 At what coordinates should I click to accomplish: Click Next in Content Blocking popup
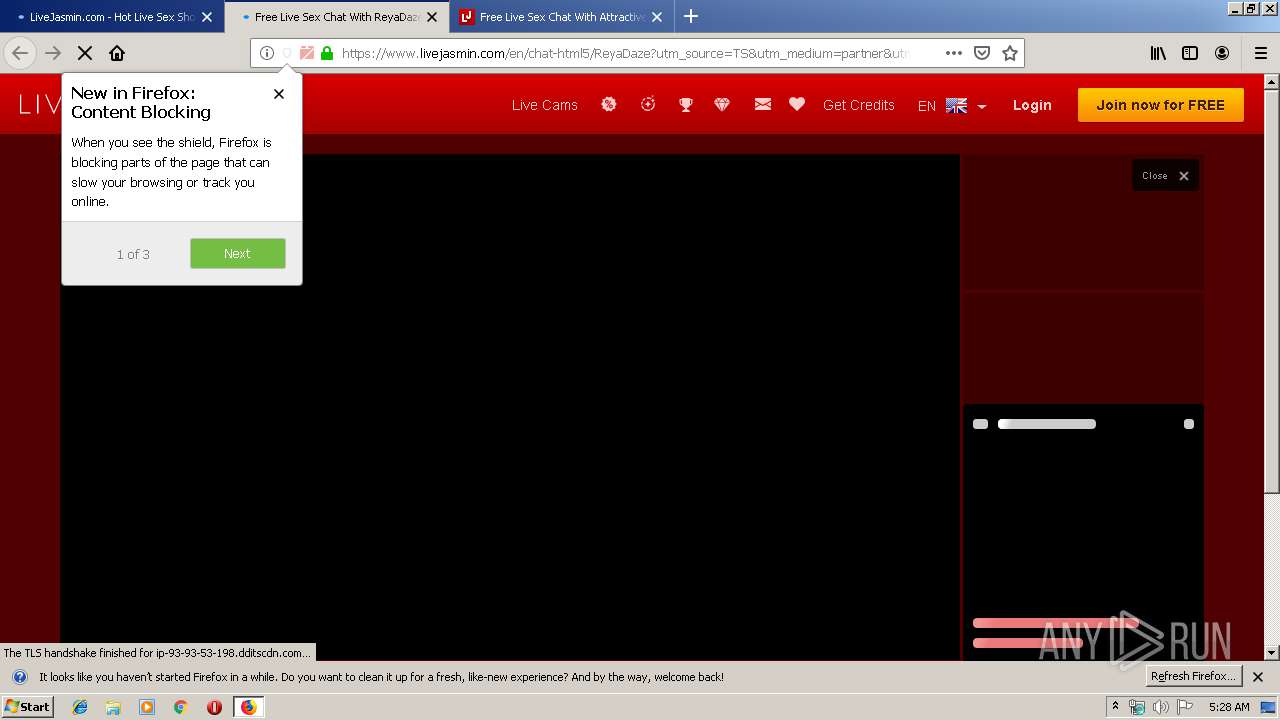238,254
